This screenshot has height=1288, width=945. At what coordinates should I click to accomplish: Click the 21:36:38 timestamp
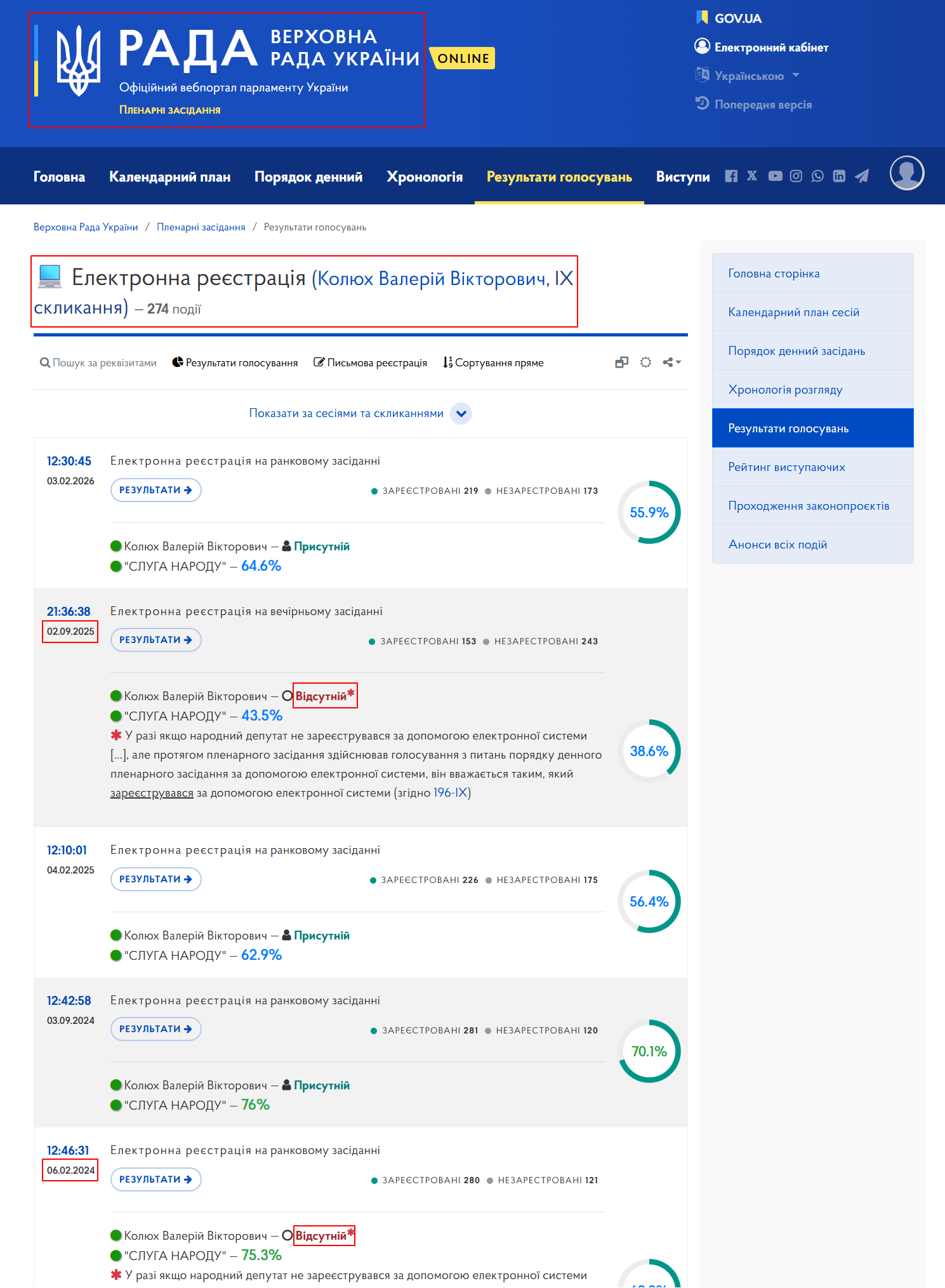[69, 611]
